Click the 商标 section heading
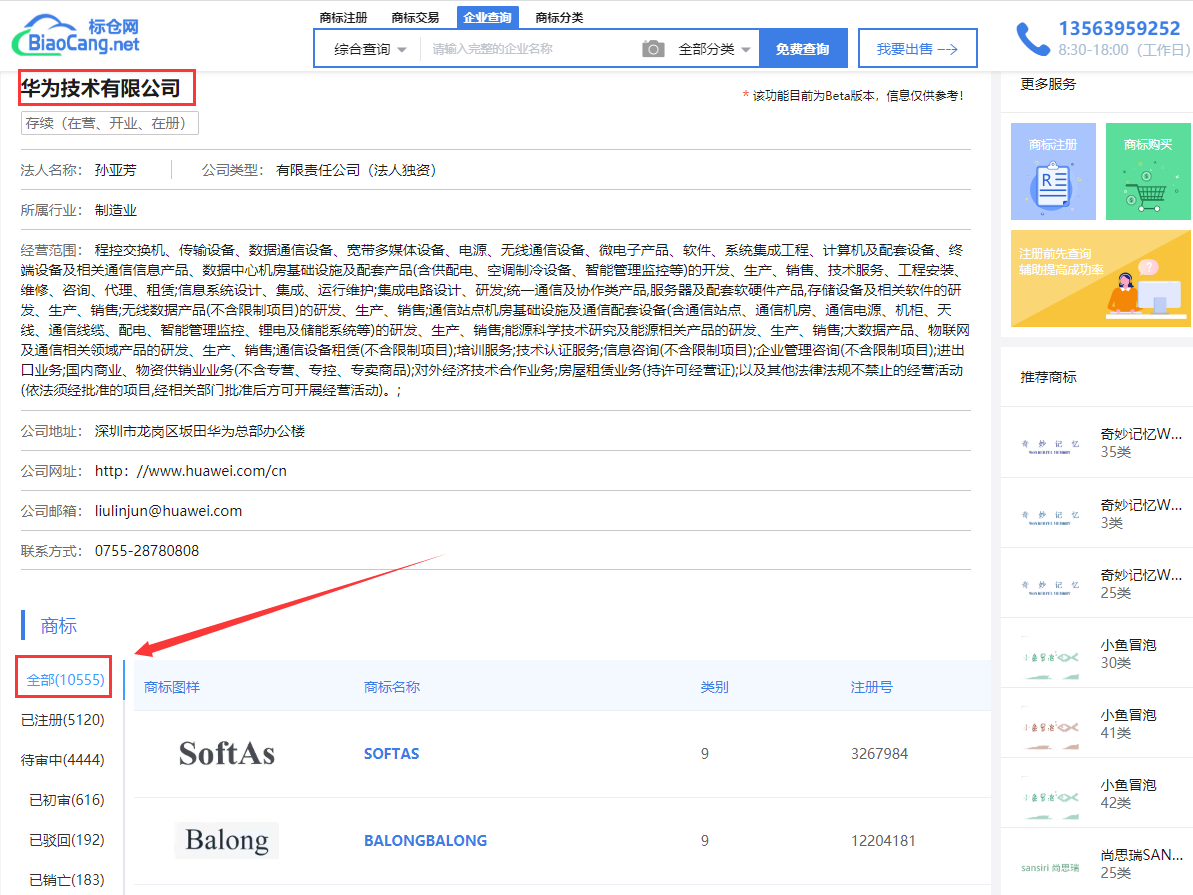This screenshot has width=1193, height=895. [x=59, y=626]
